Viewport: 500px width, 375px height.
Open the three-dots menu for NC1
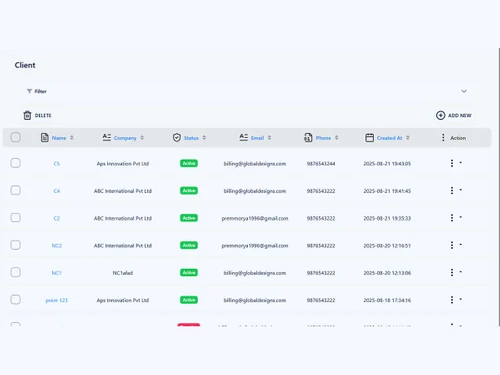point(452,272)
